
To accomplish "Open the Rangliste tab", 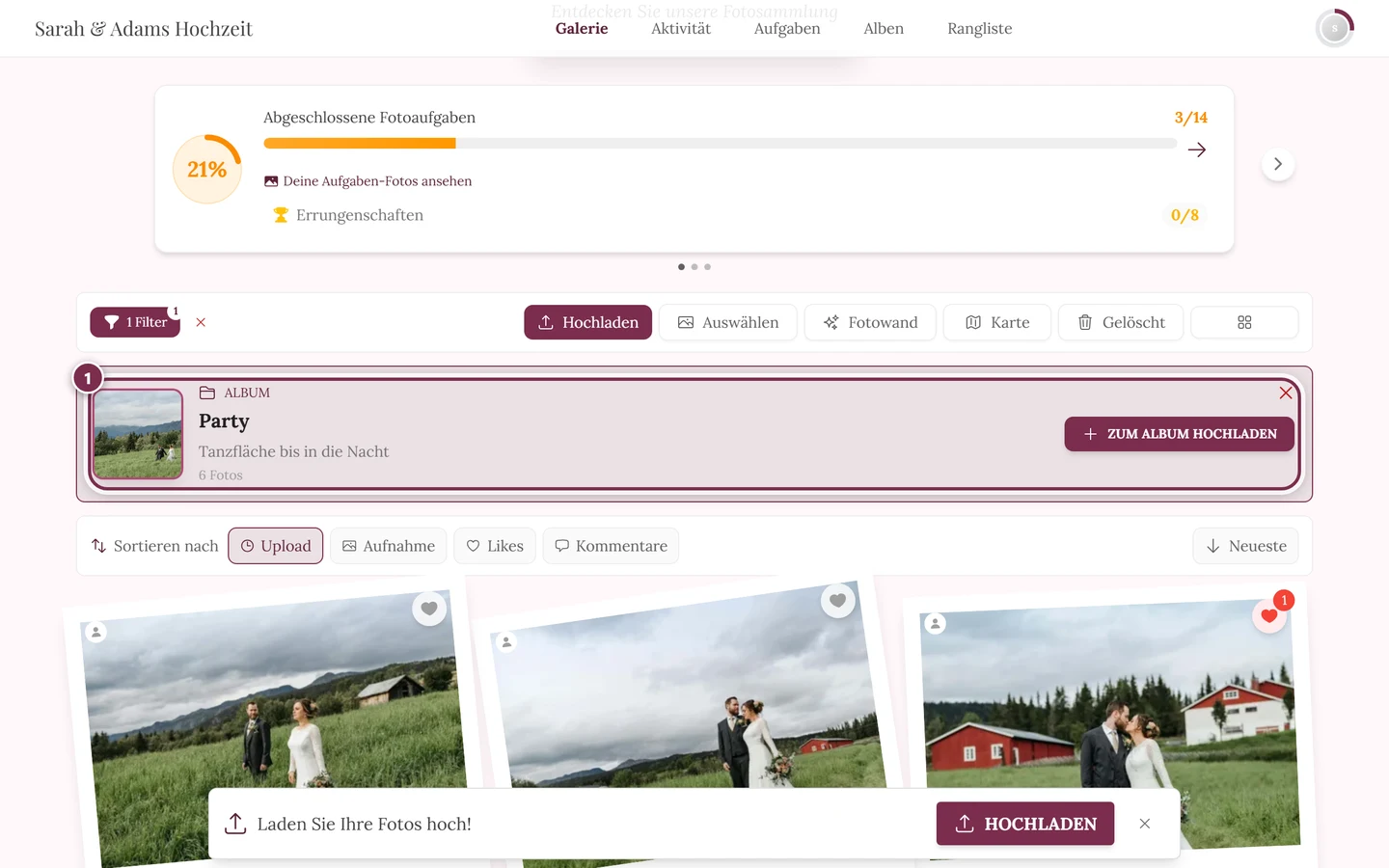I will click(x=980, y=29).
